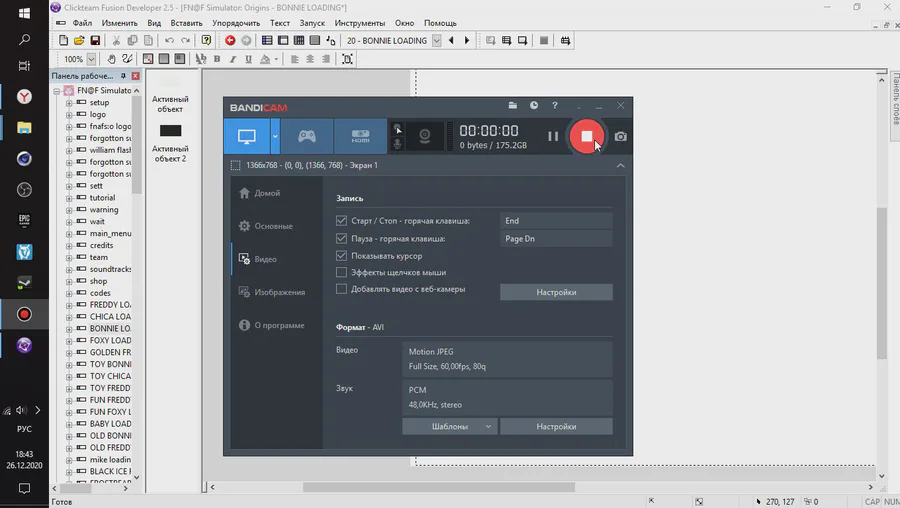The width and height of the screenshot is (900, 508).
Task: Collapse the FN@F Simulator tree root
Action: coord(57,91)
